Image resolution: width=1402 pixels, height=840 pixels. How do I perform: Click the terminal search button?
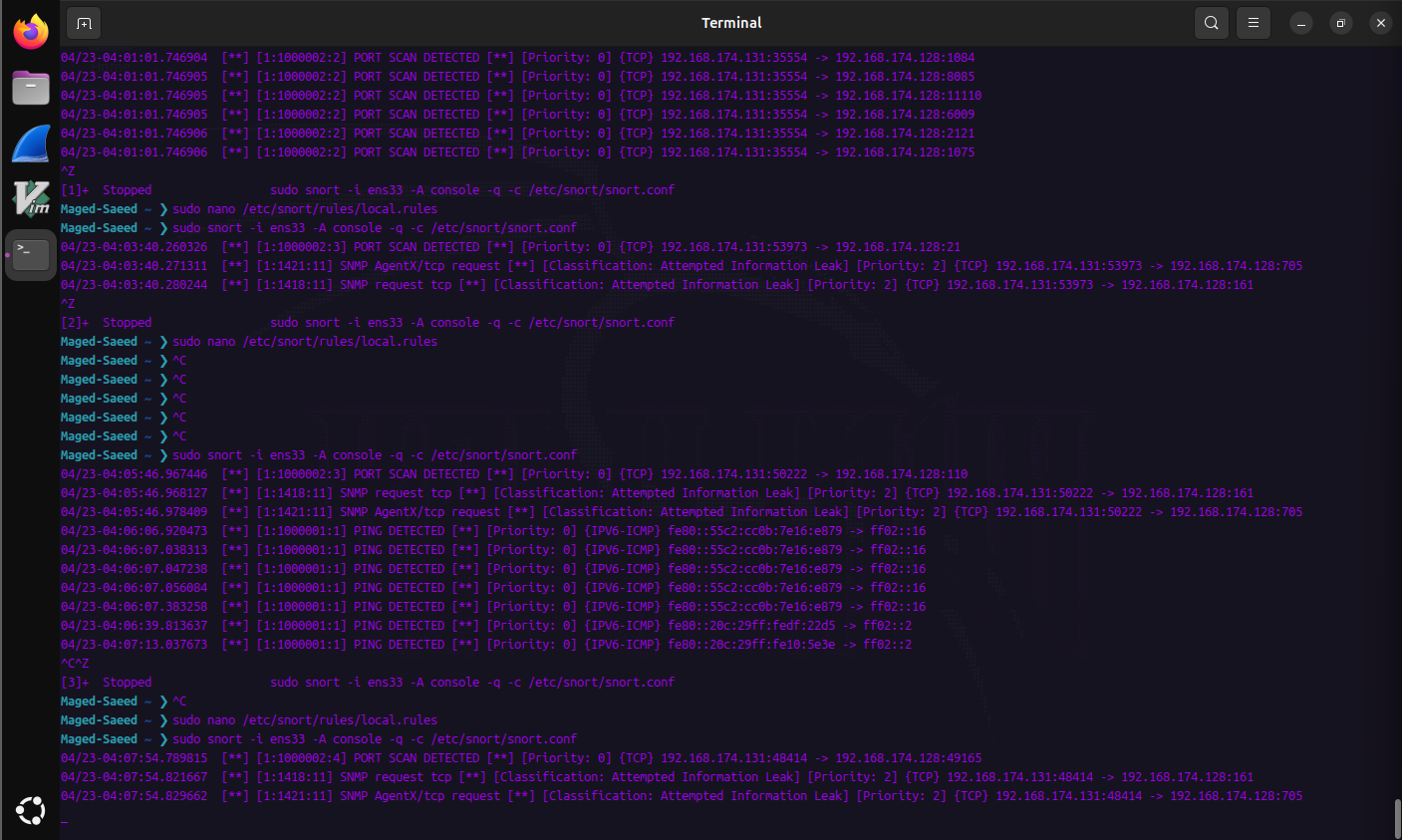(1211, 23)
